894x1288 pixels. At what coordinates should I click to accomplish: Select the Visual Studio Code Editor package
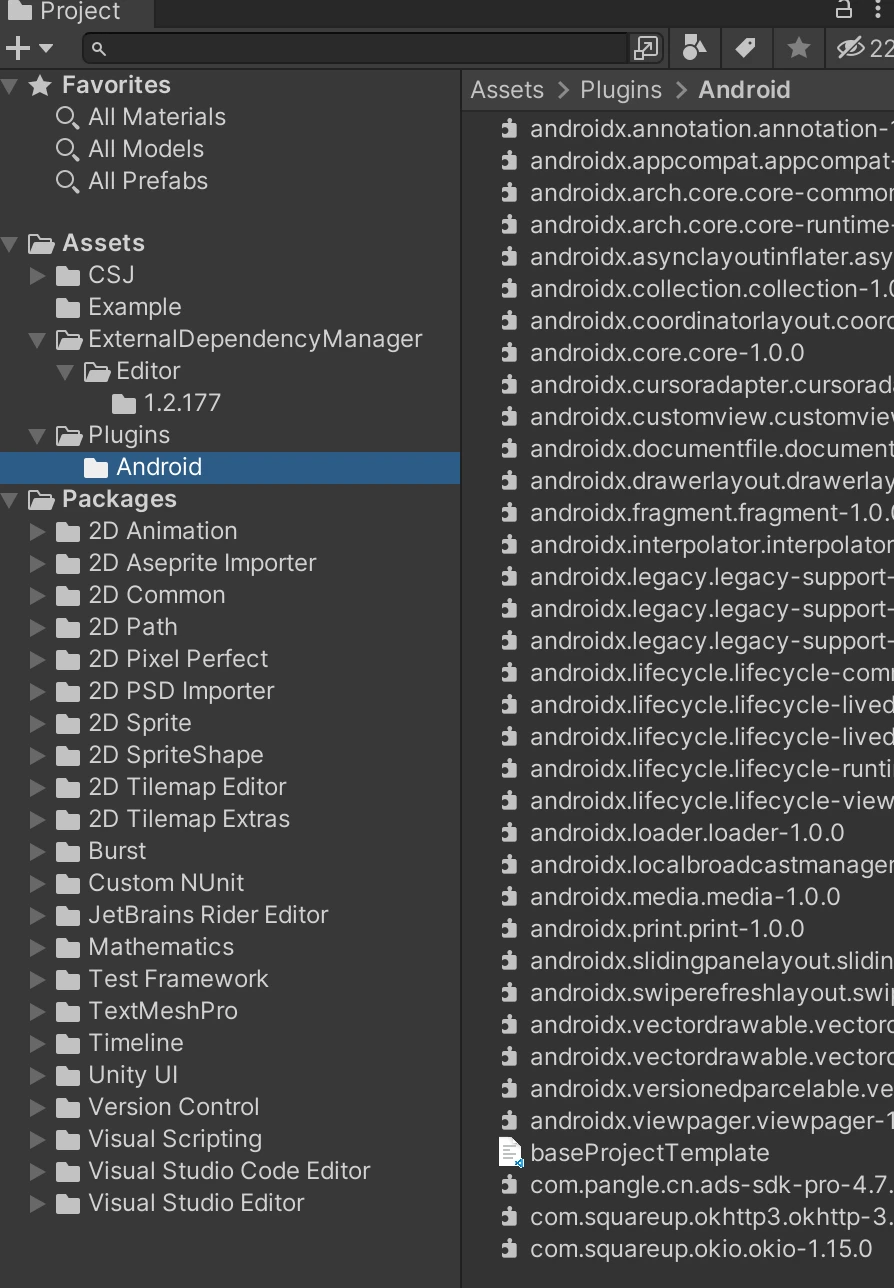pos(229,1171)
